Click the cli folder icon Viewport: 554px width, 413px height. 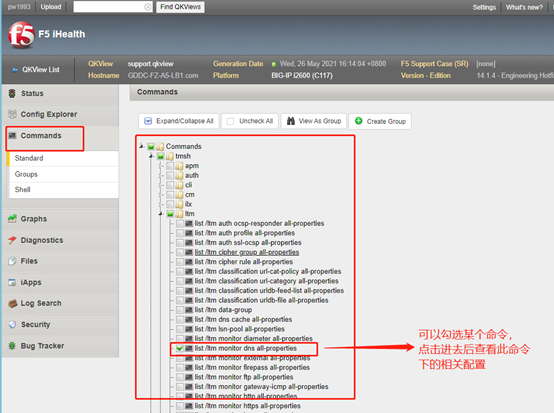click(179, 185)
